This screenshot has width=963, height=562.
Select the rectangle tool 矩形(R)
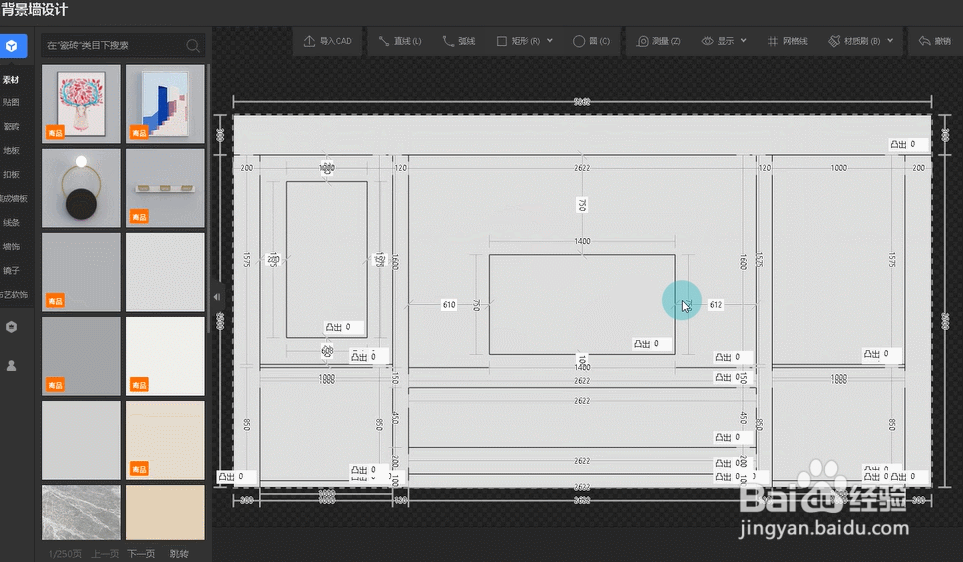[518, 41]
